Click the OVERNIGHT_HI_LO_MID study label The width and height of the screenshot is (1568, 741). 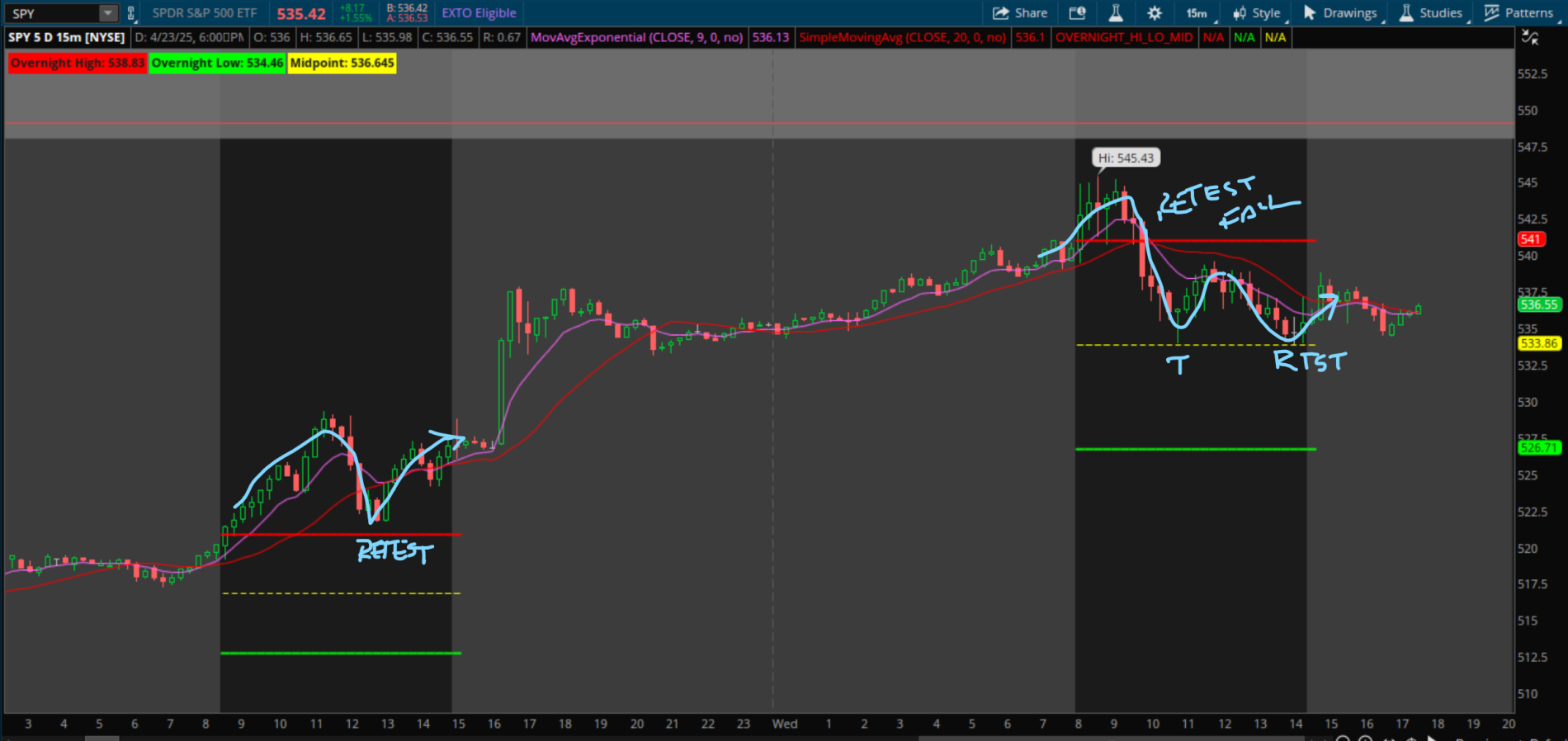pos(1123,37)
